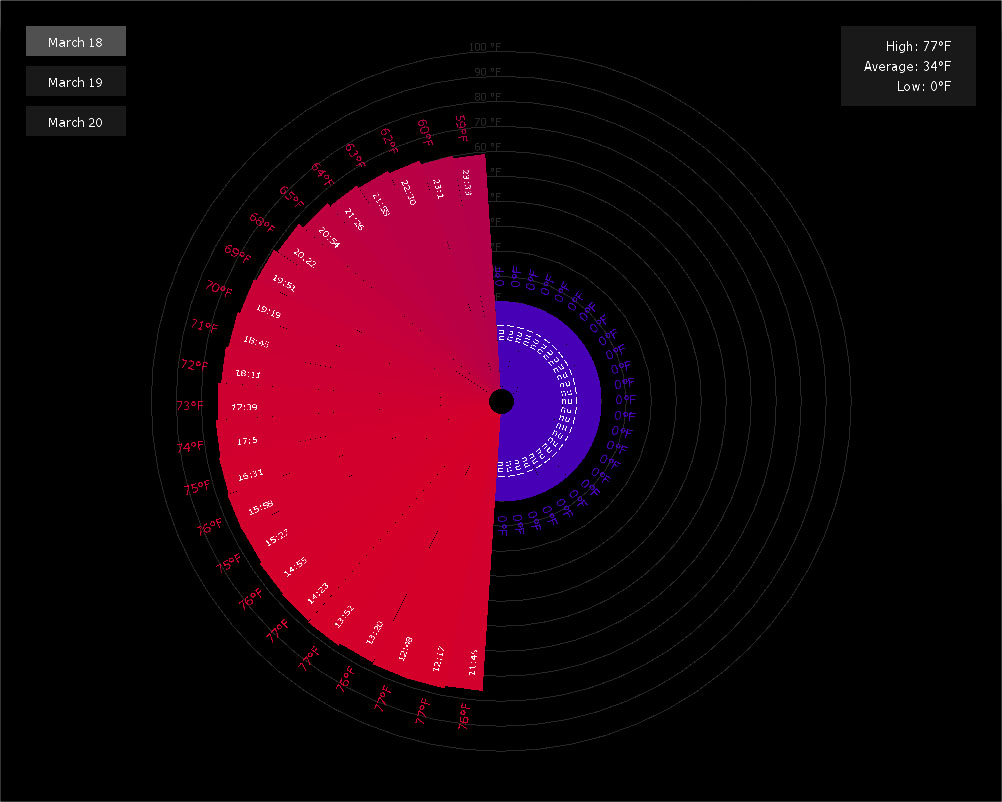
Task: Click the High 77°F summary readout
Action: point(917,46)
